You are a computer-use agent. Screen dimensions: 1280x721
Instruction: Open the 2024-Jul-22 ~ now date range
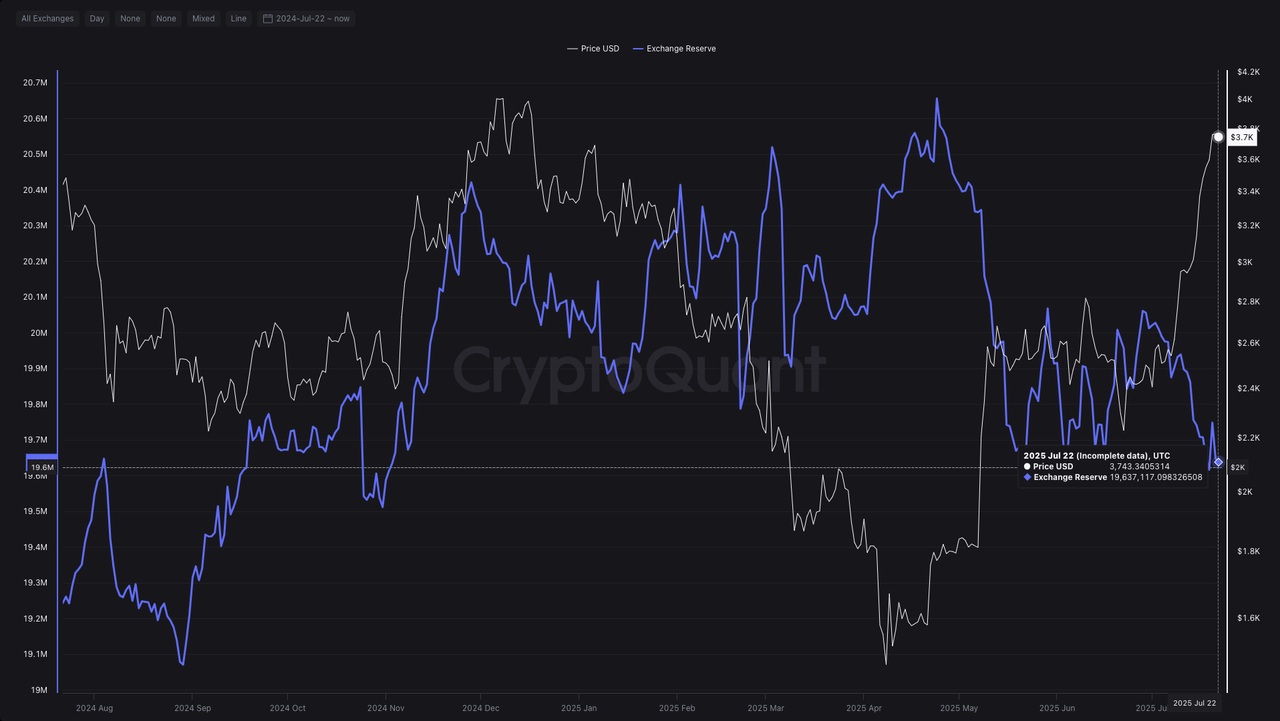point(306,18)
